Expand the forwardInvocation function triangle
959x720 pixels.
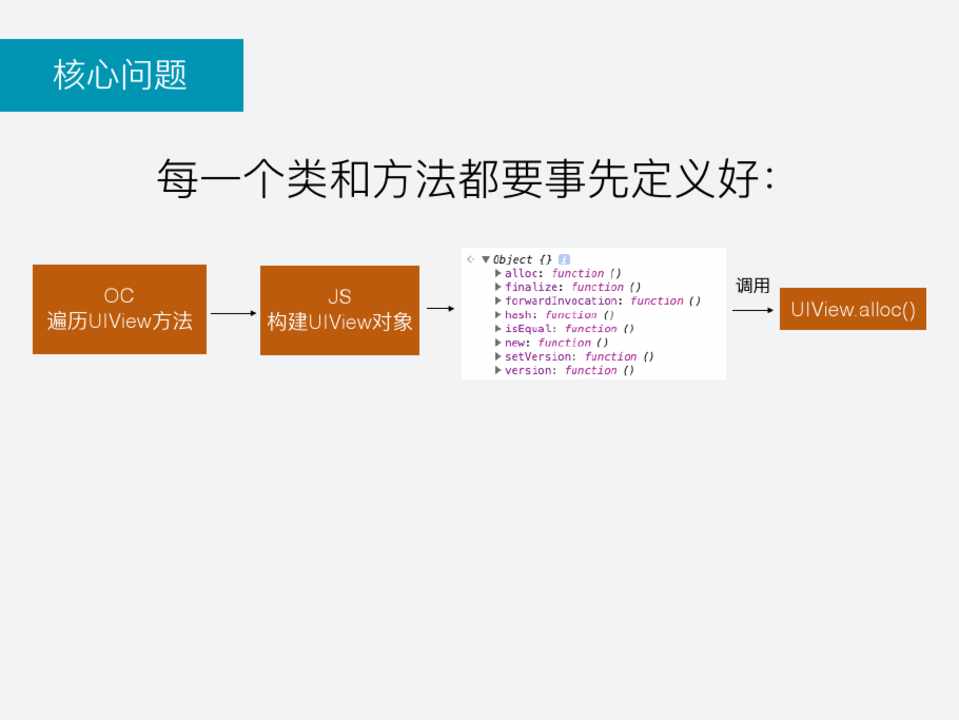pyautogui.click(x=498, y=301)
